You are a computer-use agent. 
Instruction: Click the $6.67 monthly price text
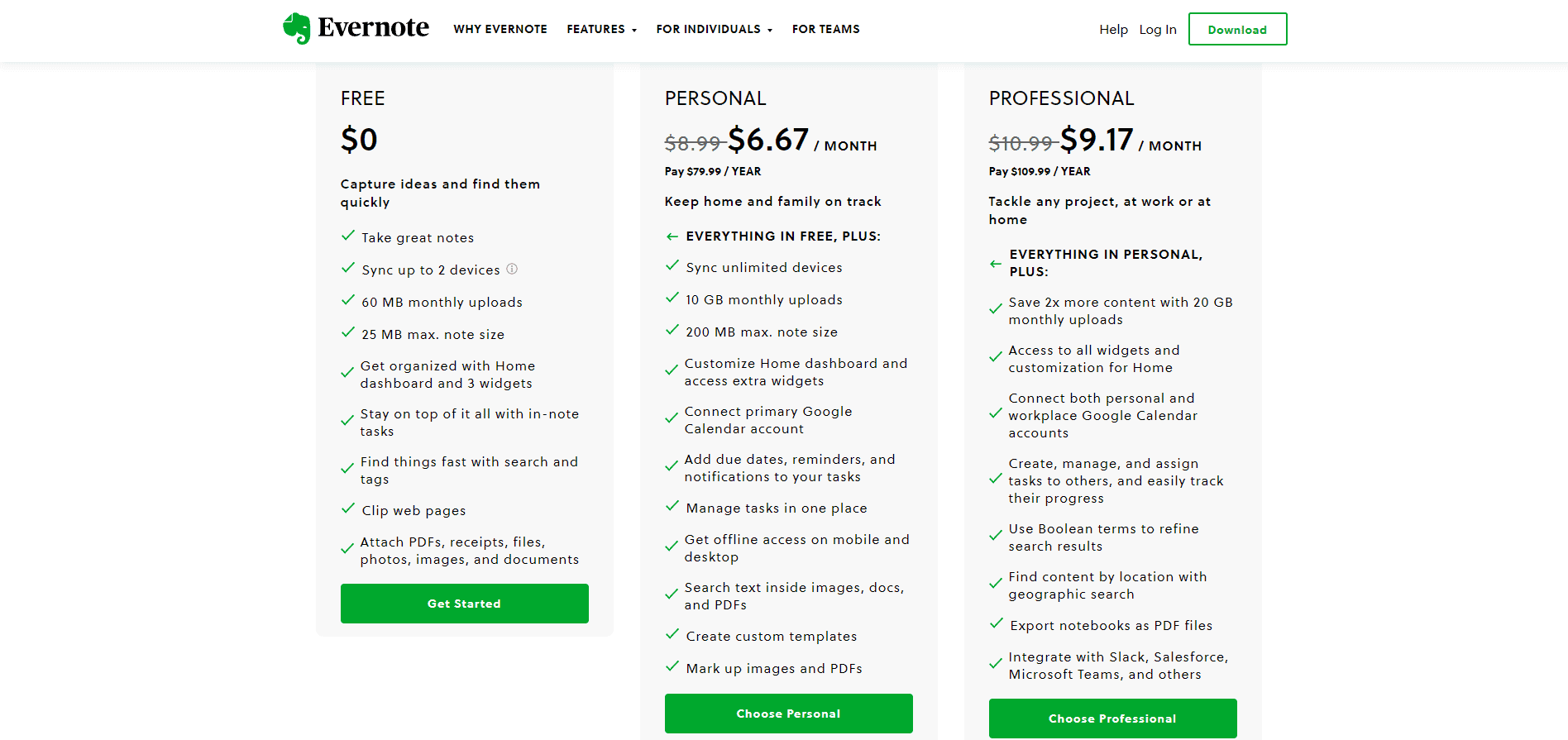(x=769, y=139)
